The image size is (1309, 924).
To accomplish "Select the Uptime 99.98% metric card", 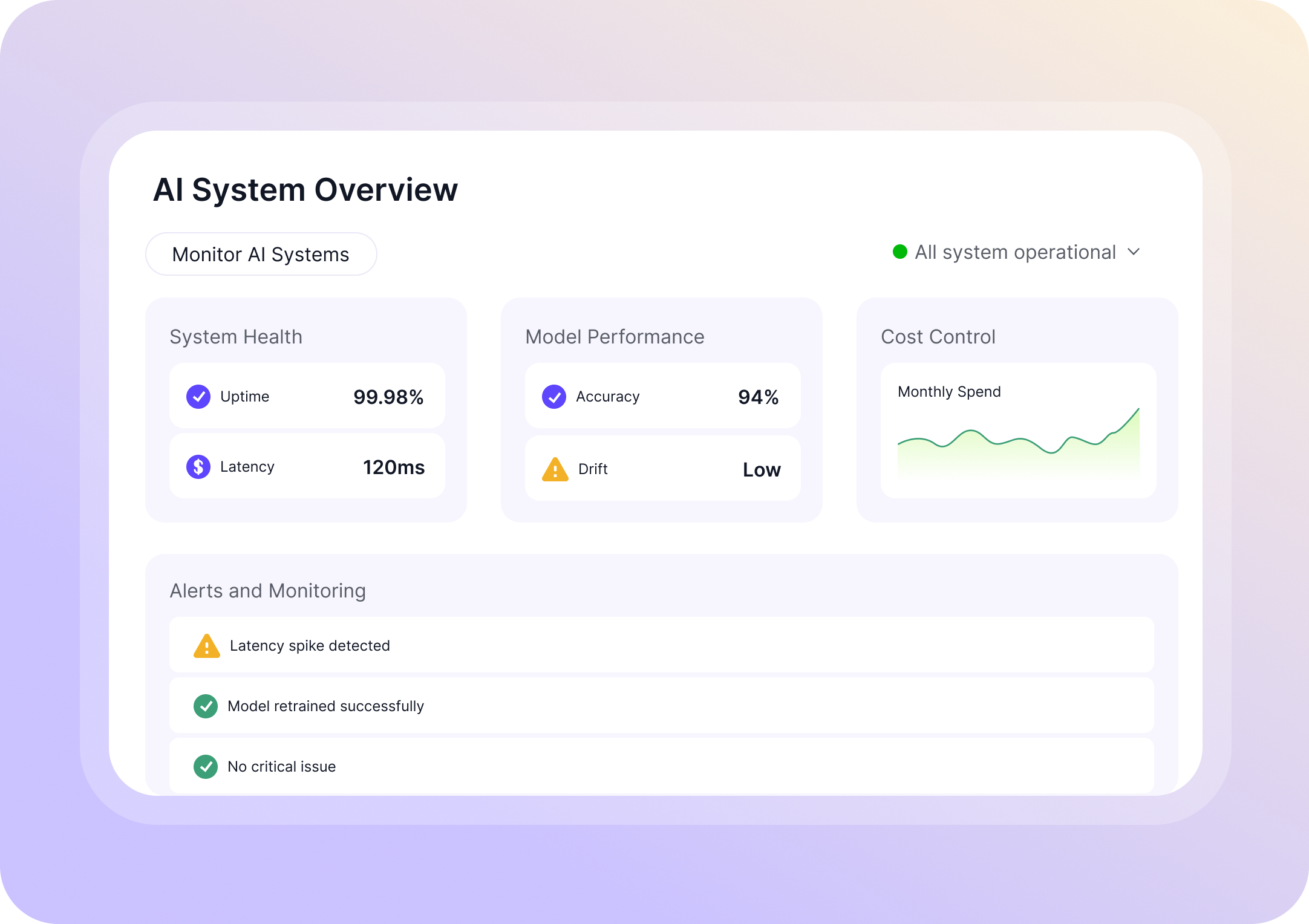I will pos(307,397).
